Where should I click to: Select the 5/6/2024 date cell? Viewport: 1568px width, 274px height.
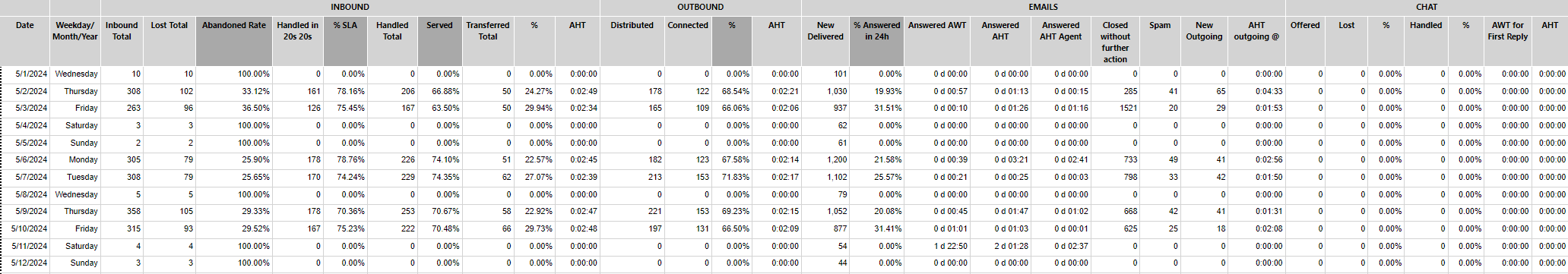(25, 160)
